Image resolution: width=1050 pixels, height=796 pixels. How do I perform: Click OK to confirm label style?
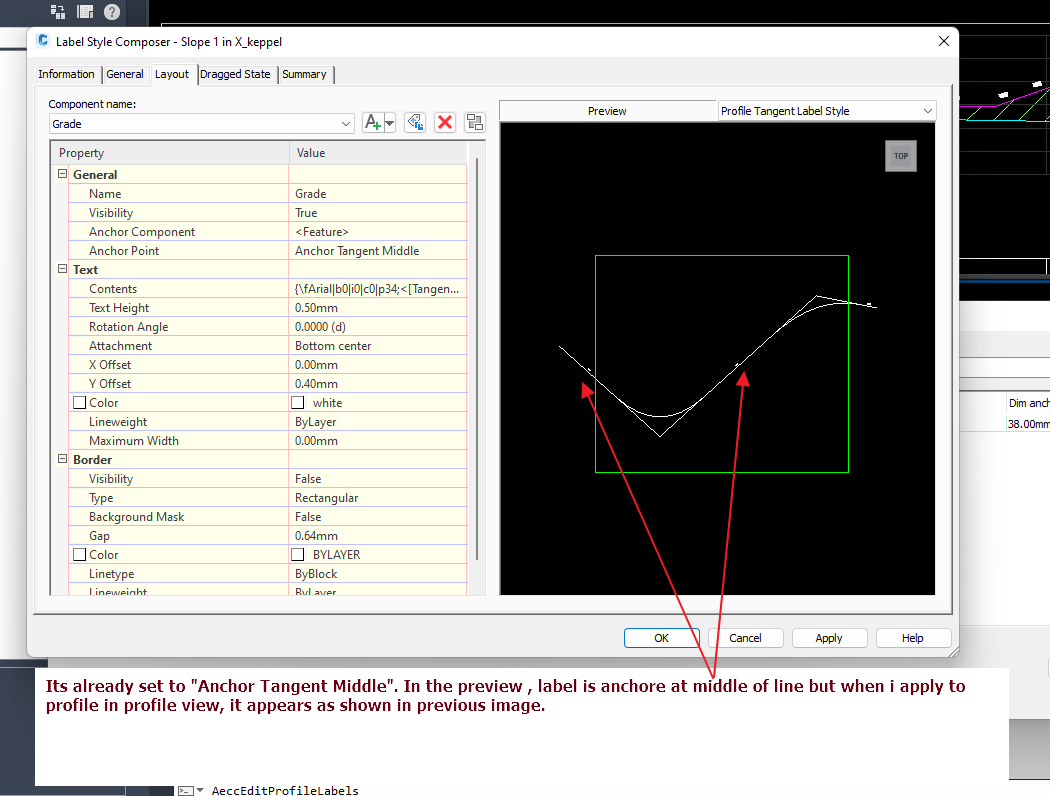pos(661,637)
